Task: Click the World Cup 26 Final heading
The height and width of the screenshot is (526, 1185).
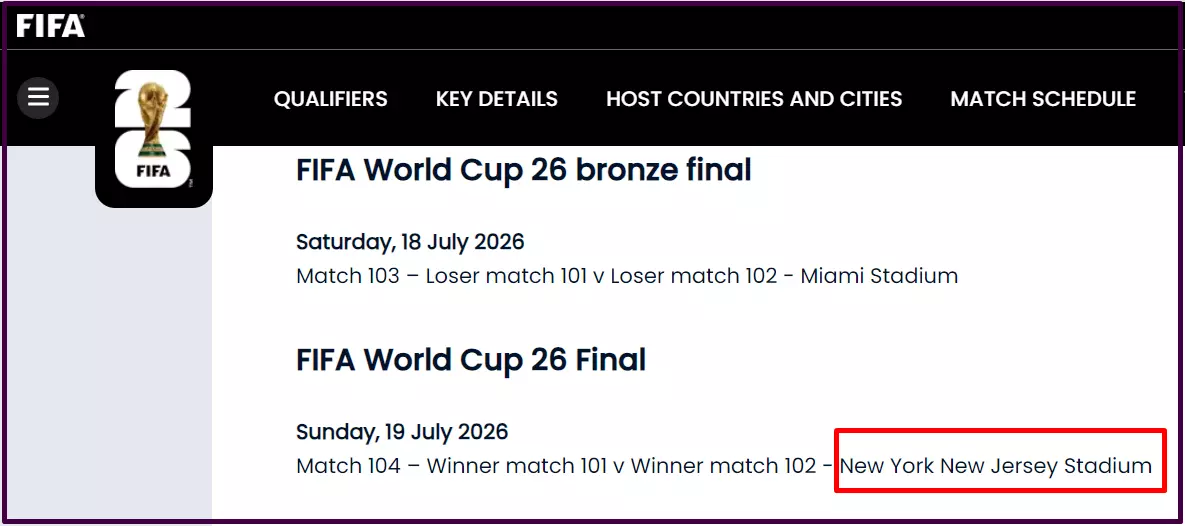Action: tap(471, 360)
